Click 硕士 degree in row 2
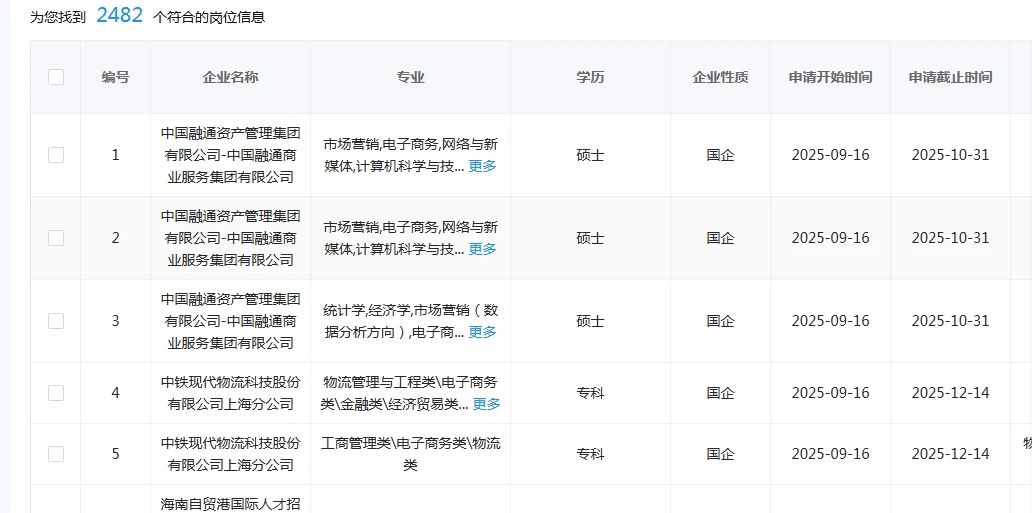1032x513 pixels. tap(590, 238)
